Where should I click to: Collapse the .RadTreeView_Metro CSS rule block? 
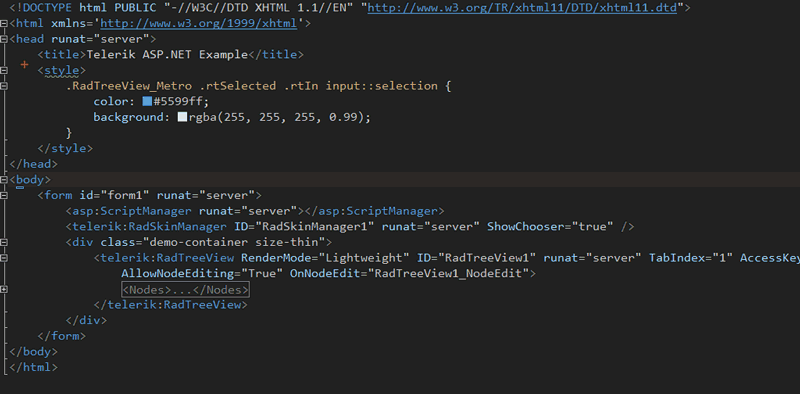pos(4,86)
